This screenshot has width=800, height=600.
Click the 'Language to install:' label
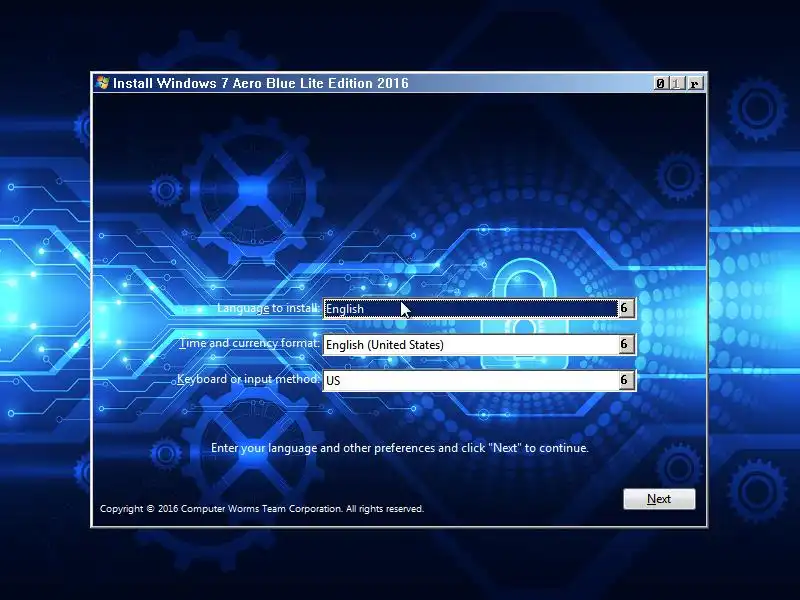point(268,308)
